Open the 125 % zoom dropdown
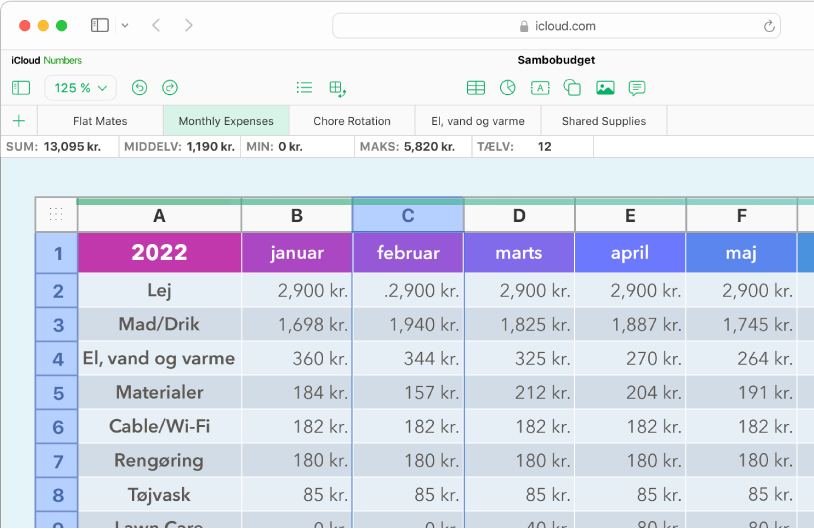The width and height of the screenshot is (814, 529). pyautogui.click(x=80, y=88)
